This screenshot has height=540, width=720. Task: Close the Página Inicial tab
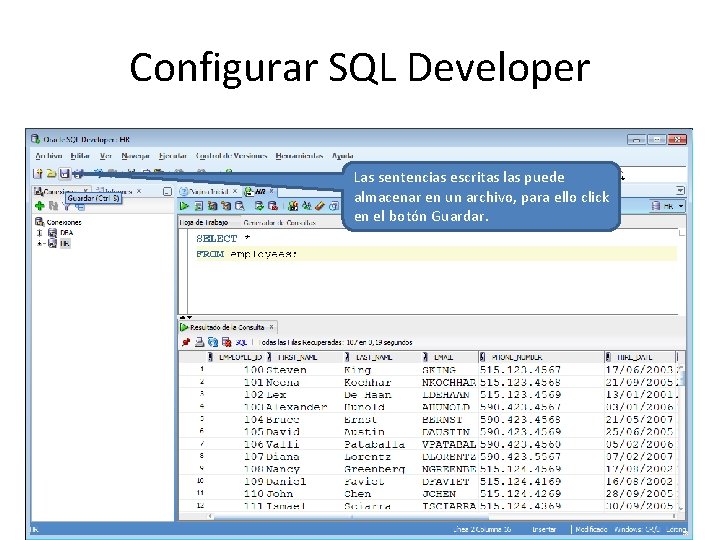pos(235,191)
